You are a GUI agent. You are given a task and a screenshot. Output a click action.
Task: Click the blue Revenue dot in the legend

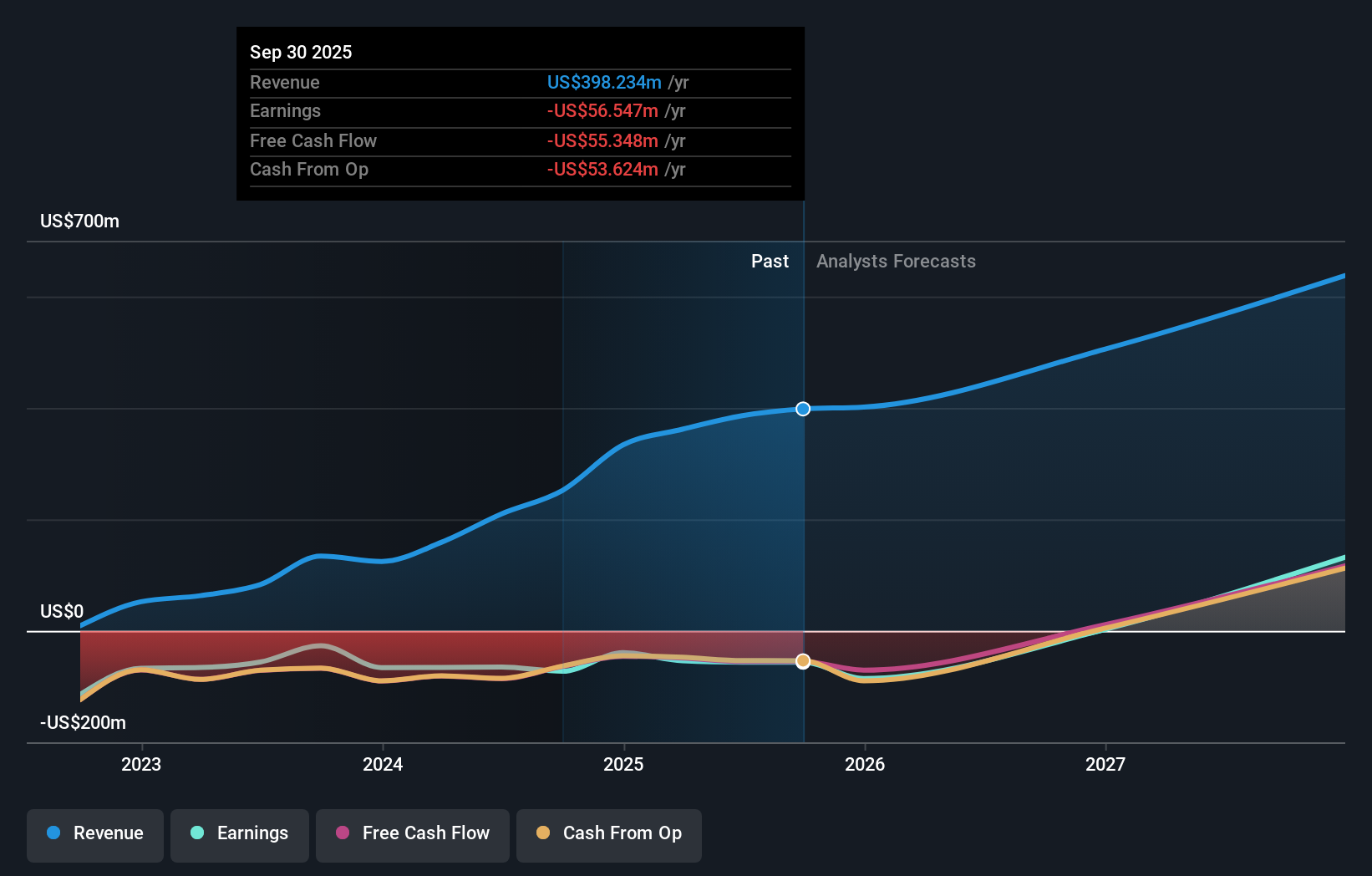(54, 834)
